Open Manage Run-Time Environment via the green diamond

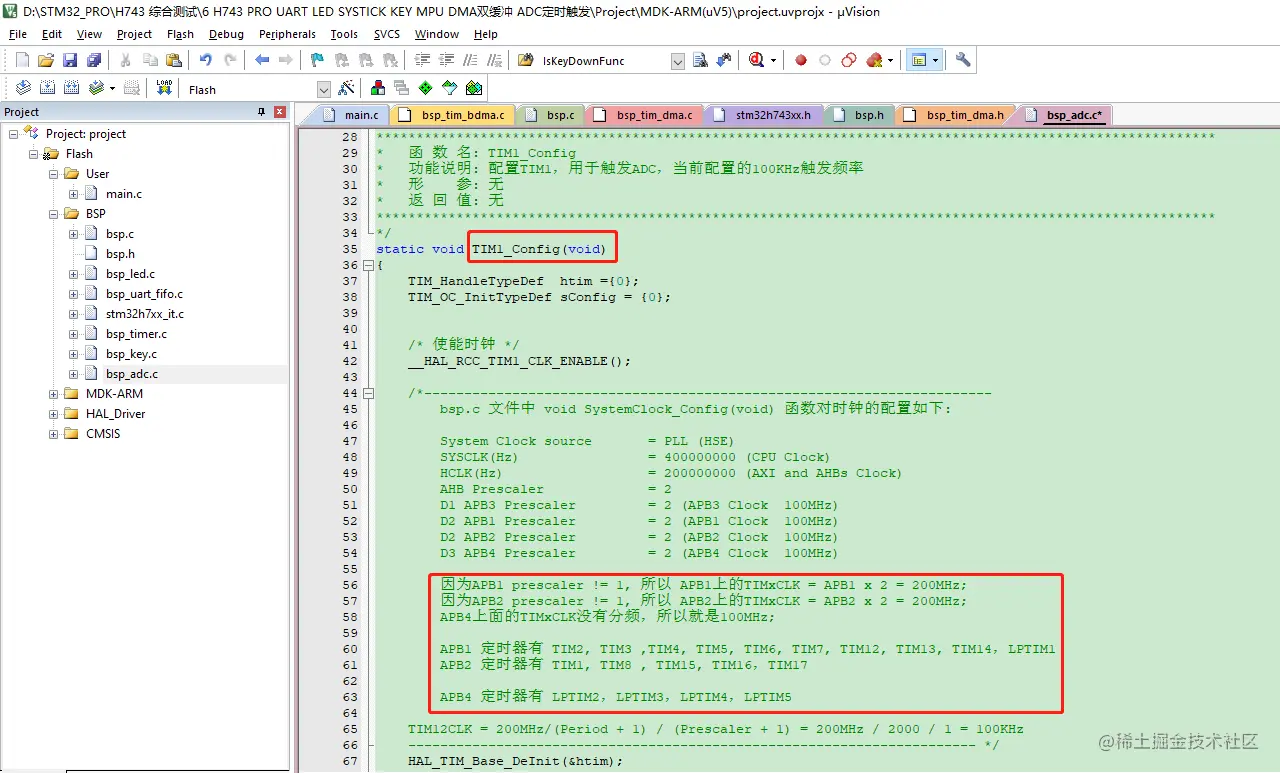pos(426,88)
